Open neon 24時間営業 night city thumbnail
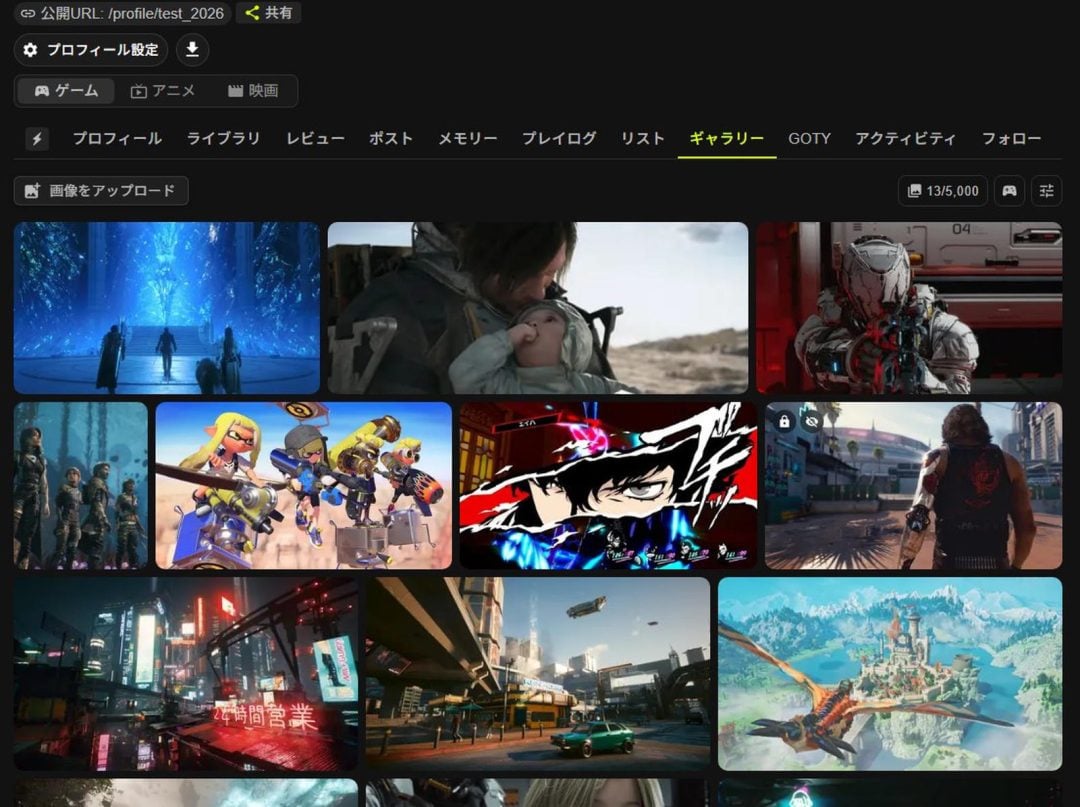This screenshot has width=1080, height=807. pyautogui.click(x=186, y=674)
